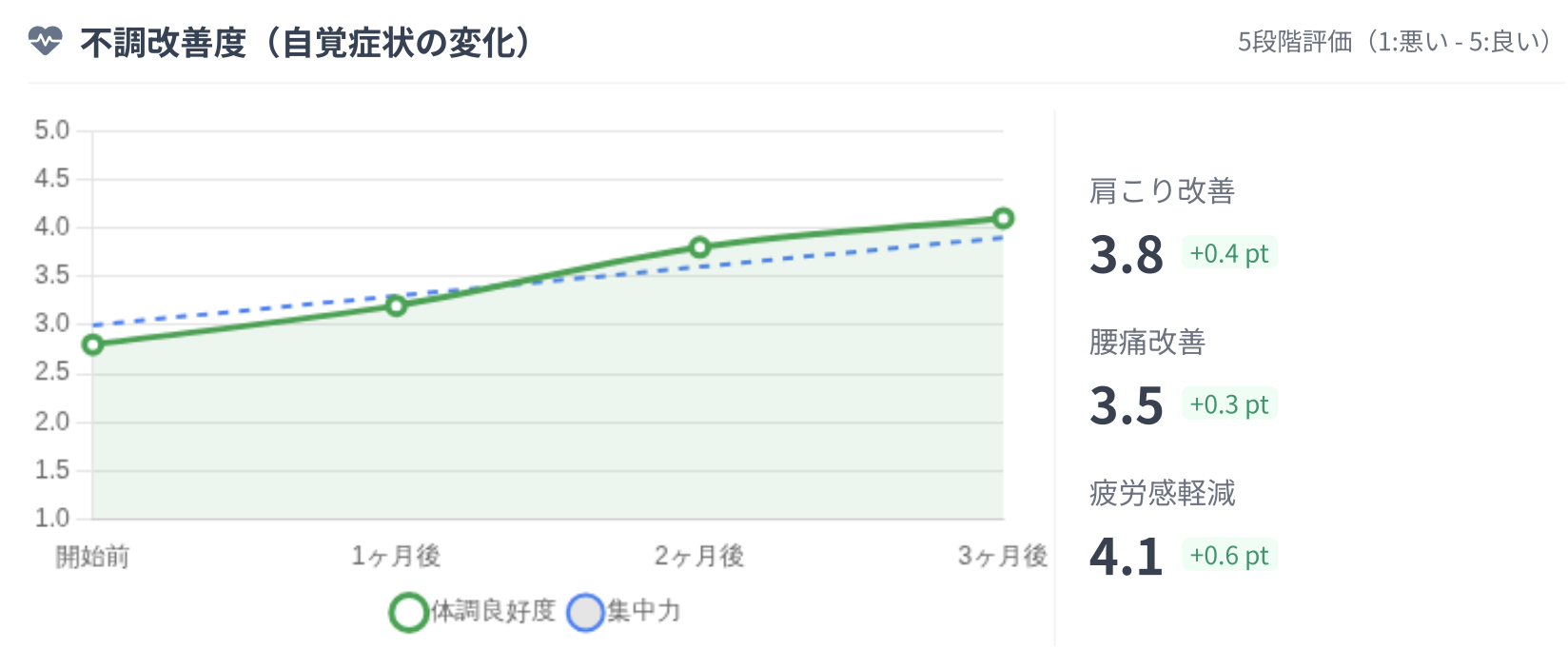
Task: Click the +0.3 pt badge
Action: (1228, 404)
